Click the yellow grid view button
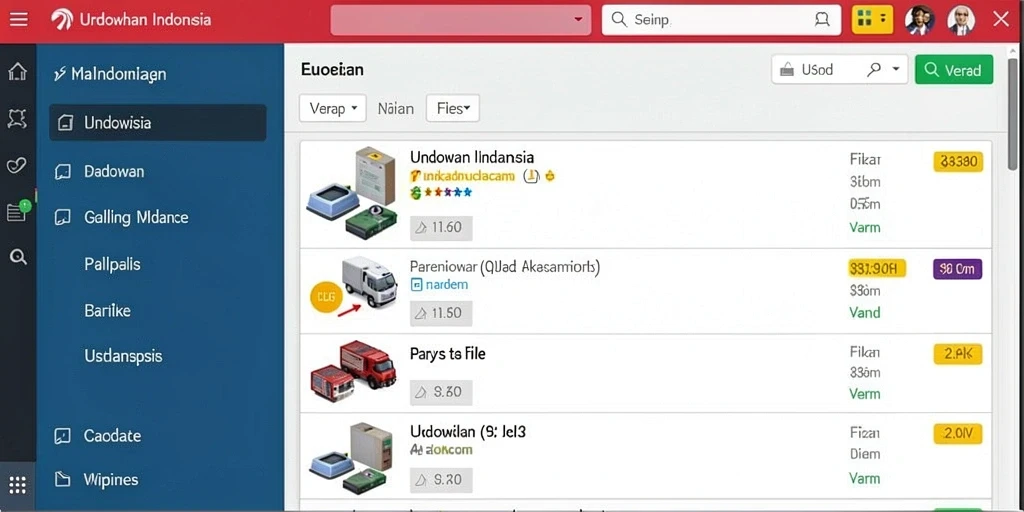1024x512 pixels. click(872, 20)
